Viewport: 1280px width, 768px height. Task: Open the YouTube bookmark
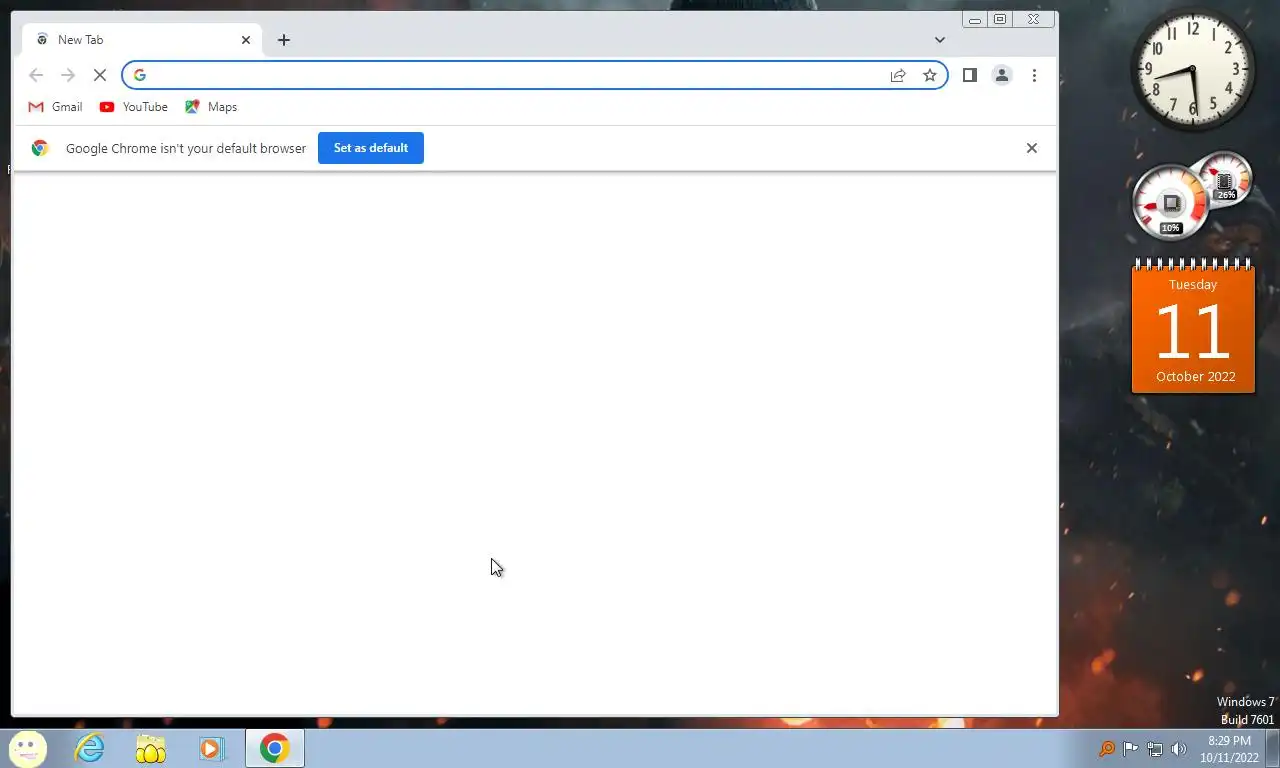(134, 107)
